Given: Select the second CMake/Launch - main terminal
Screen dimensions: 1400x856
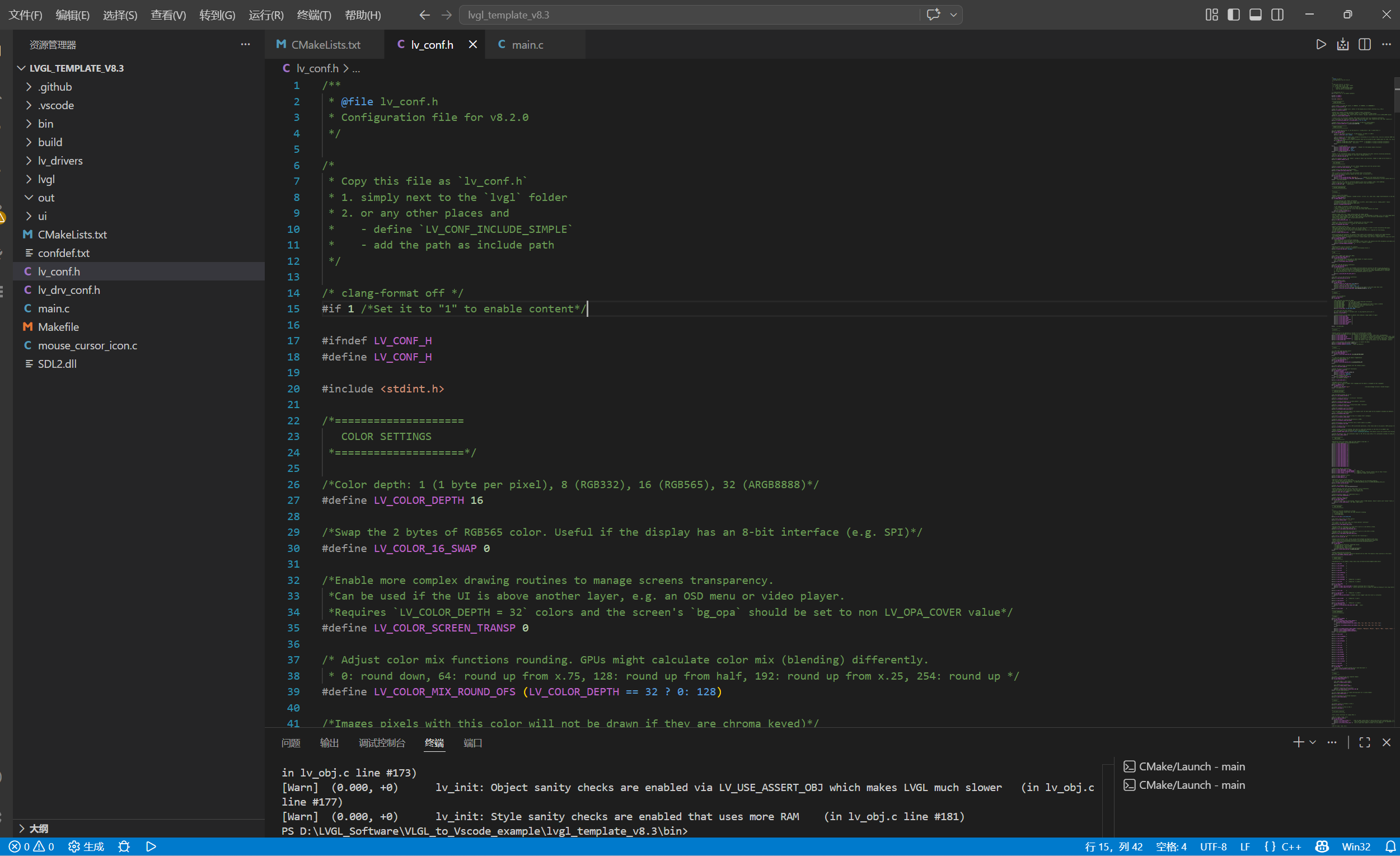Looking at the screenshot, I should 1257,785.
